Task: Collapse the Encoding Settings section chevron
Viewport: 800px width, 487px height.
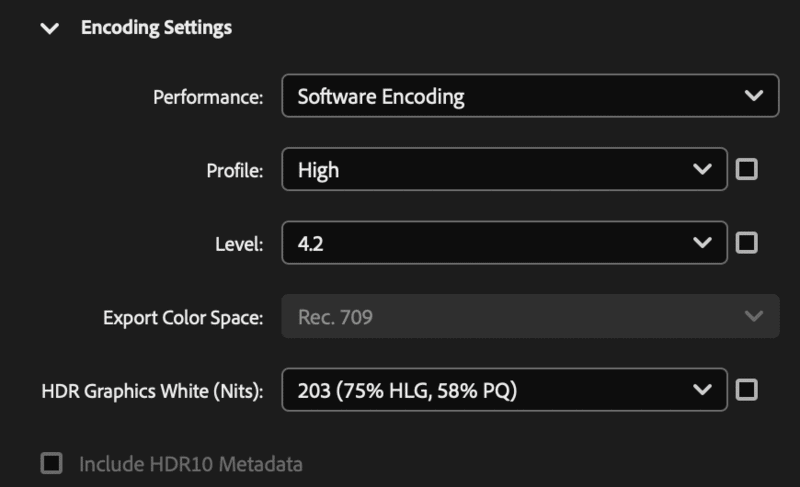Action: pyautogui.click(x=49, y=29)
